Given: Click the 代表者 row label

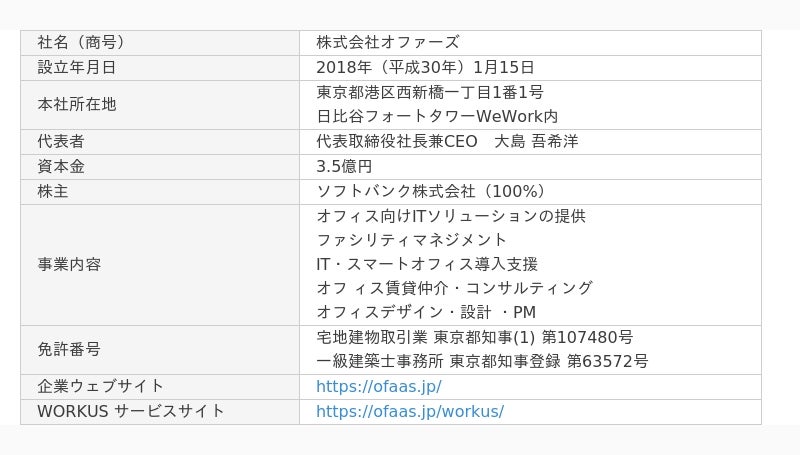Looking at the screenshot, I should click(x=61, y=142).
